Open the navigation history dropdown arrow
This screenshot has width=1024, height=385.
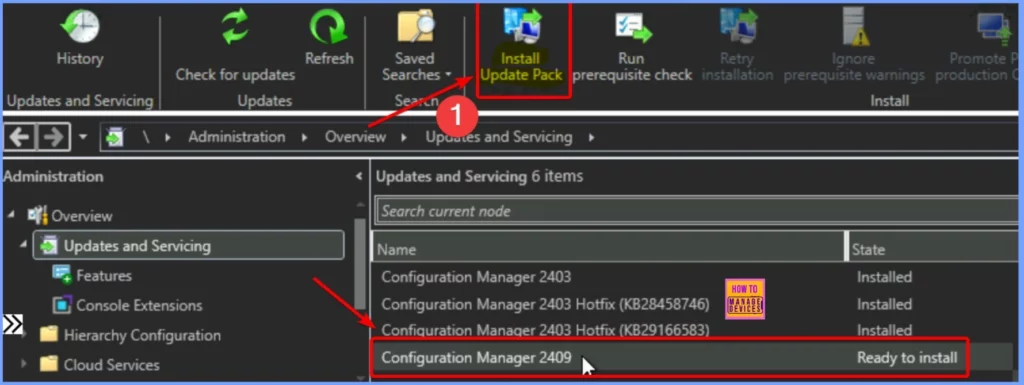coord(83,138)
